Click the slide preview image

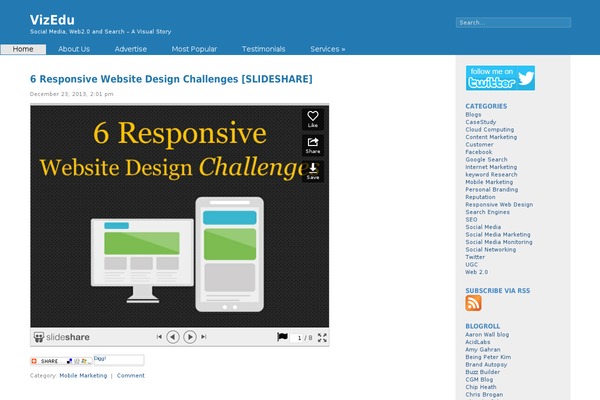179,216
